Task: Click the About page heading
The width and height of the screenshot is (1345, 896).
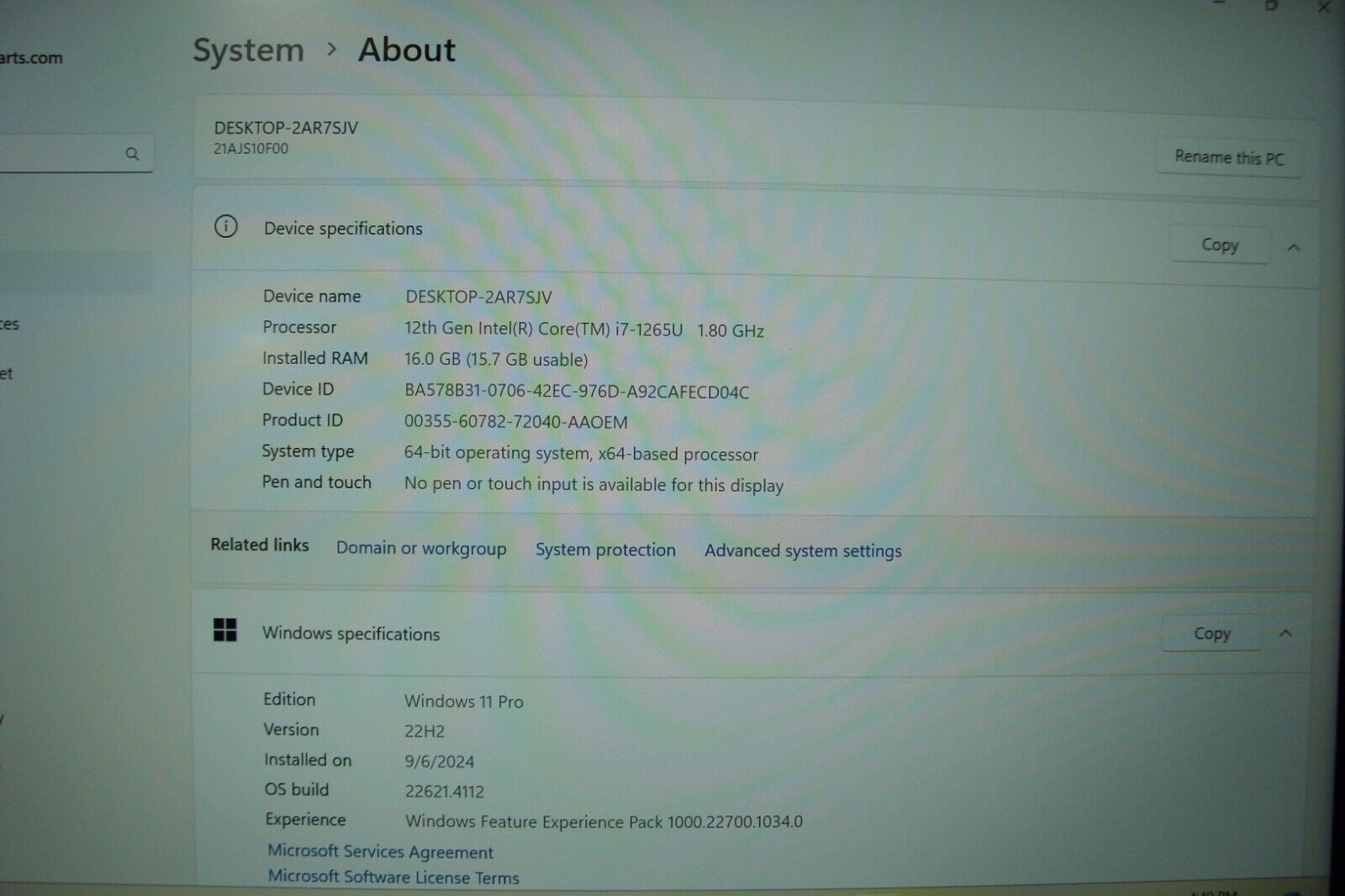Action: point(407,50)
